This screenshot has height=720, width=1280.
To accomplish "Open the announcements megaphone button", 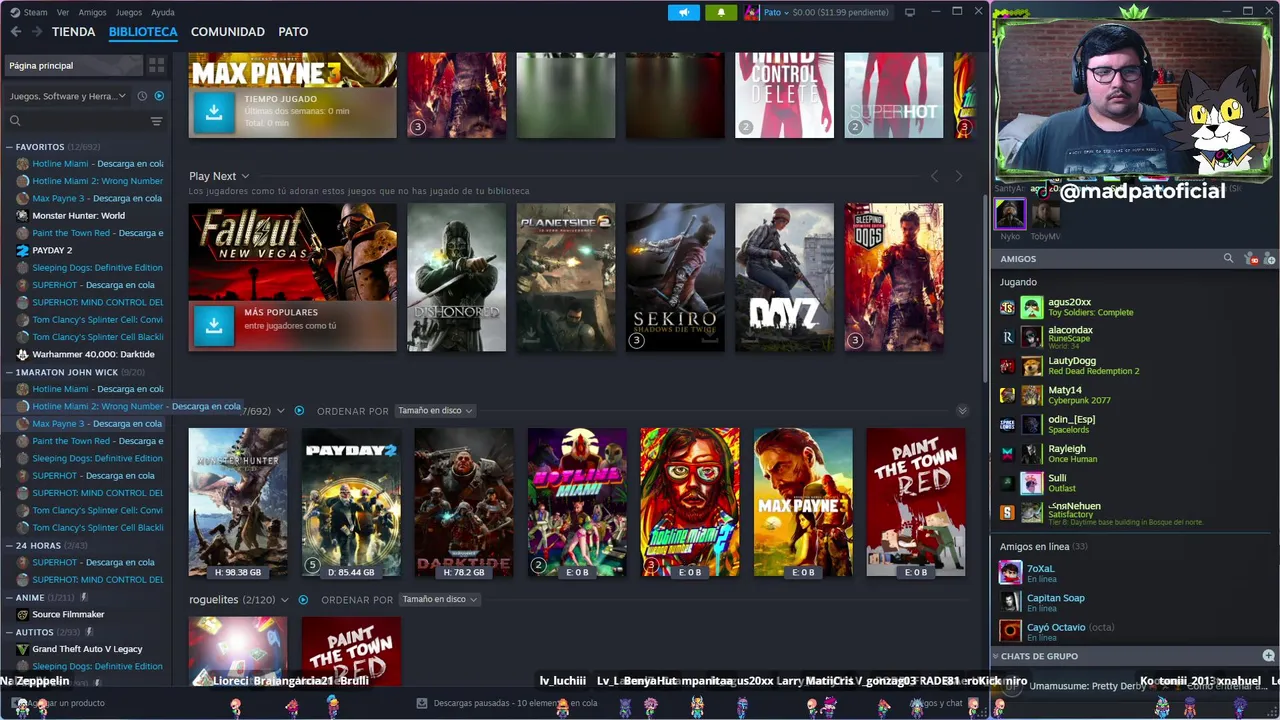I will click(x=684, y=12).
